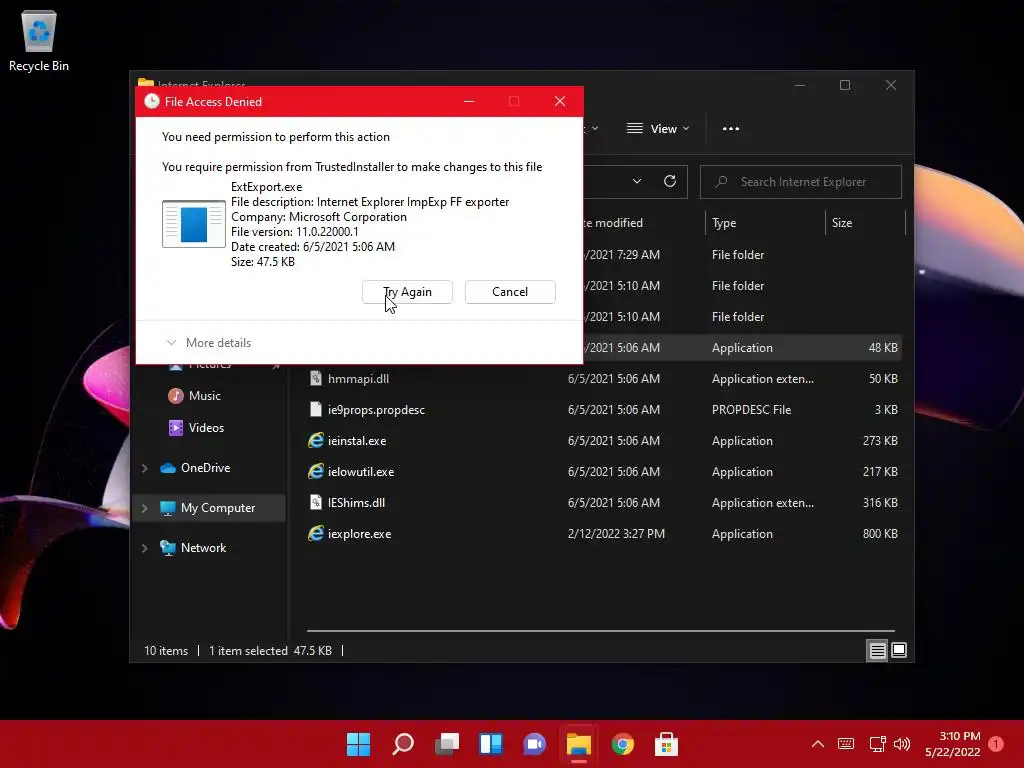Open the Chat app on taskbar
This screenshot has width=1024, height=768.
(534, 744)
